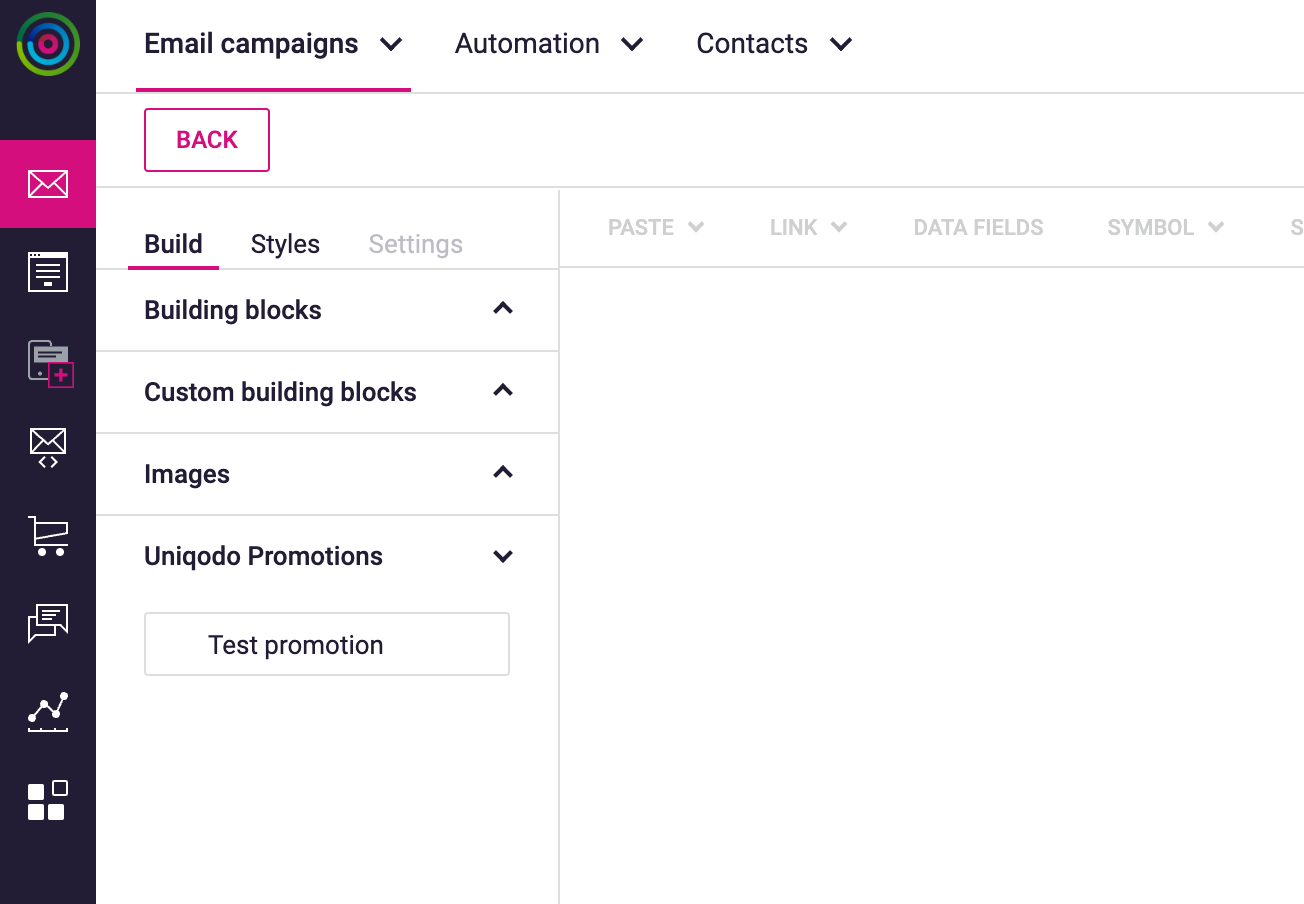Screen dimensions: 1304x904
Task: Open the shopping cart commerce icon
Action: pos(48,536)
